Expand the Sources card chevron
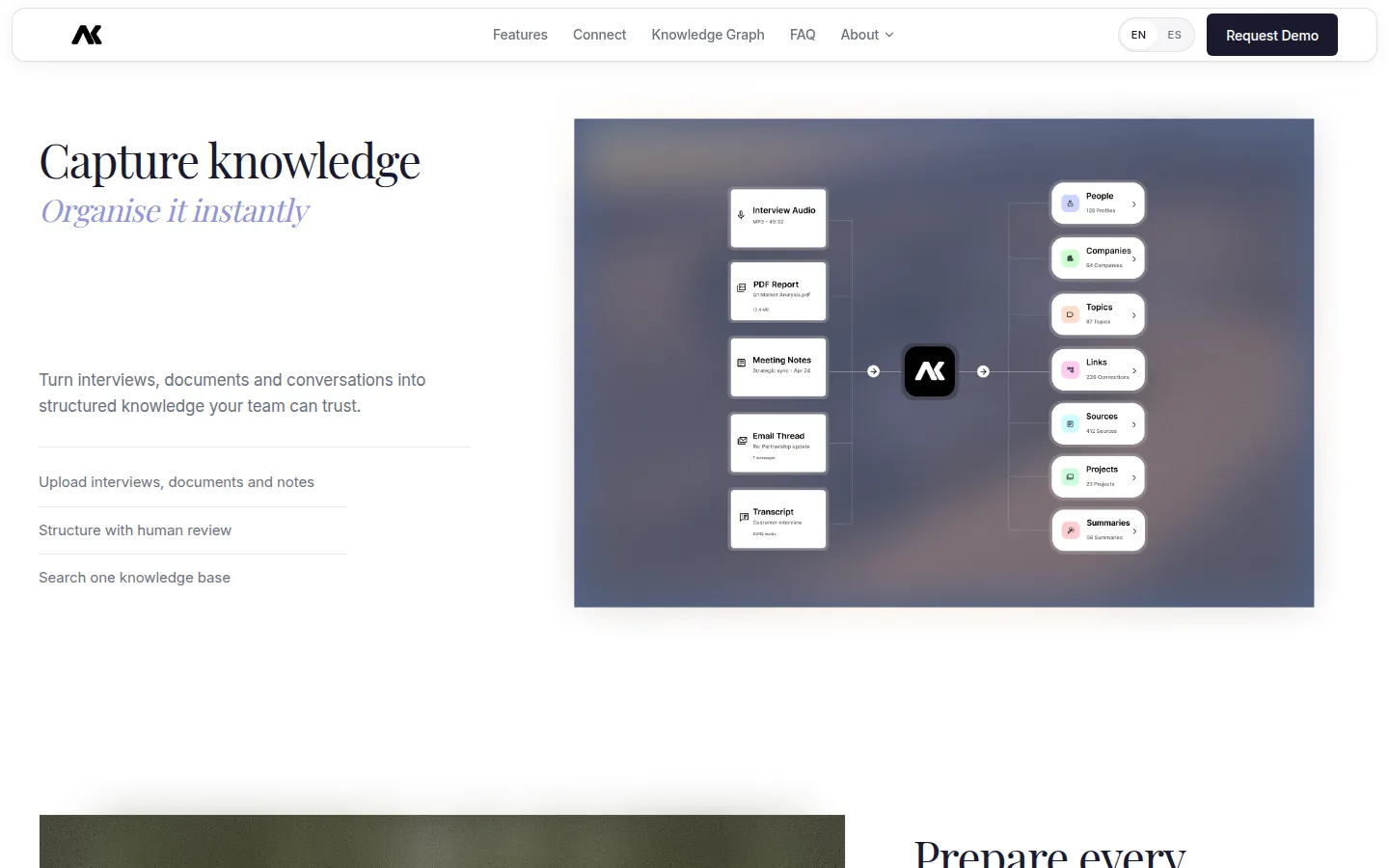Image resolution: width=1389 pixels, height=868 pixels. click(1133, 424)
